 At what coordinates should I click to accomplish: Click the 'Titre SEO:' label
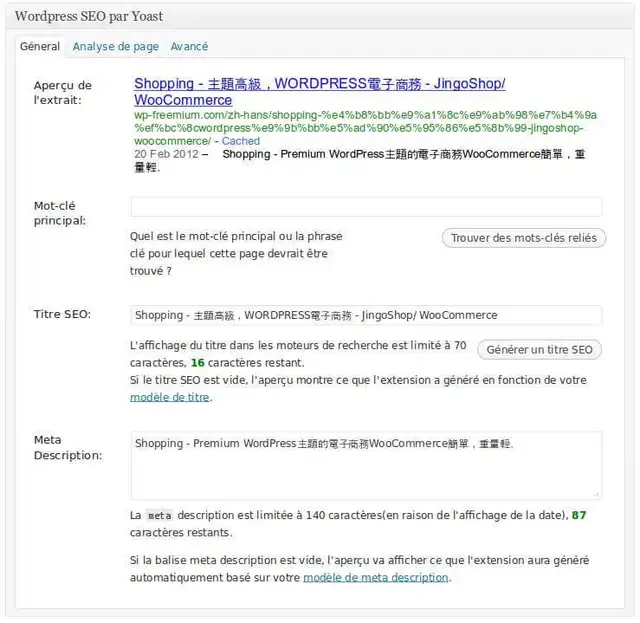[62, 314]
